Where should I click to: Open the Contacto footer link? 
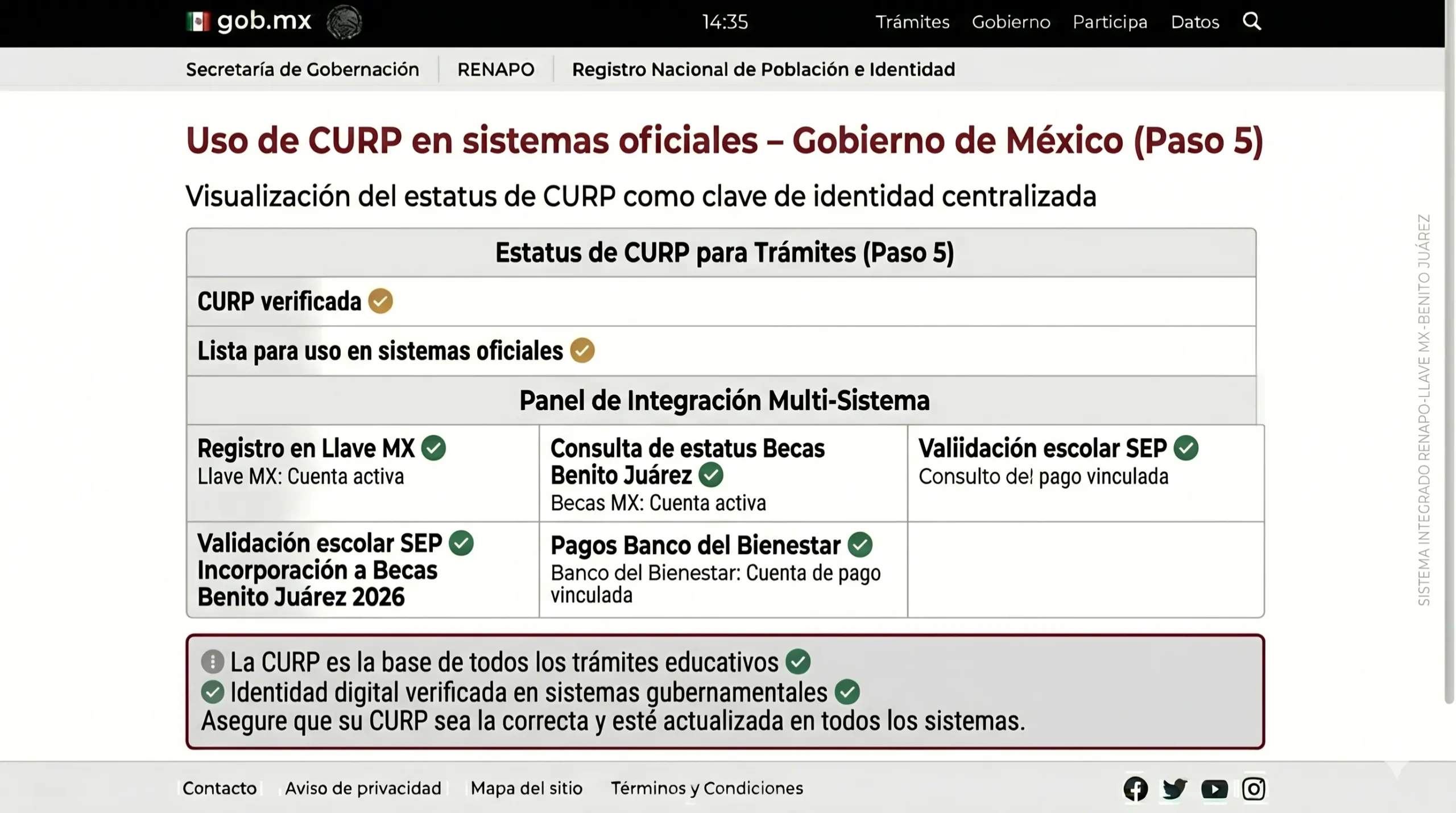click(x=220, y=789)
